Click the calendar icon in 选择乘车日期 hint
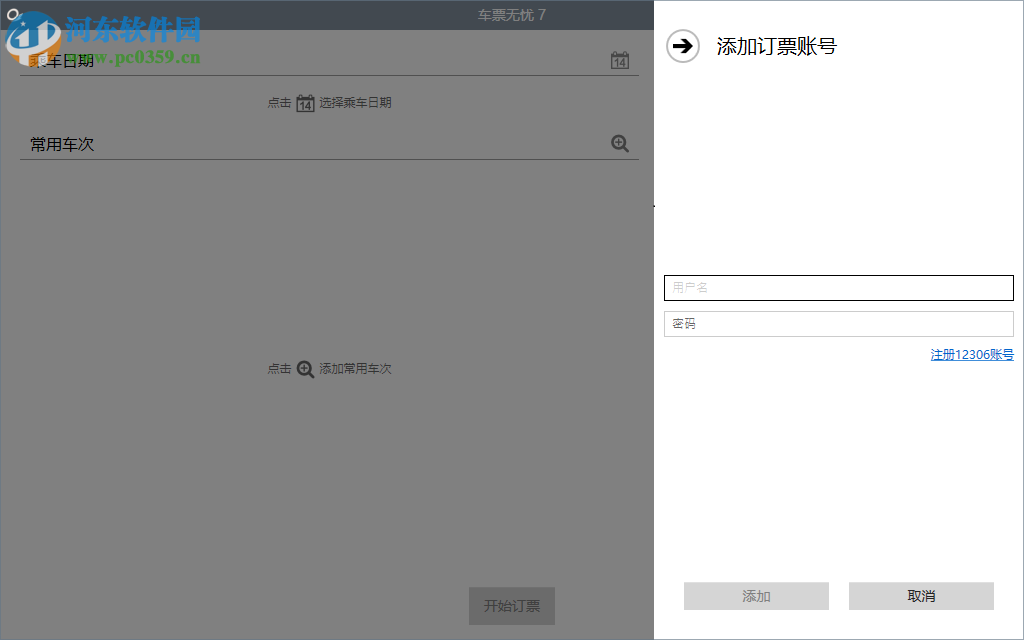 (x=304, y=102)
